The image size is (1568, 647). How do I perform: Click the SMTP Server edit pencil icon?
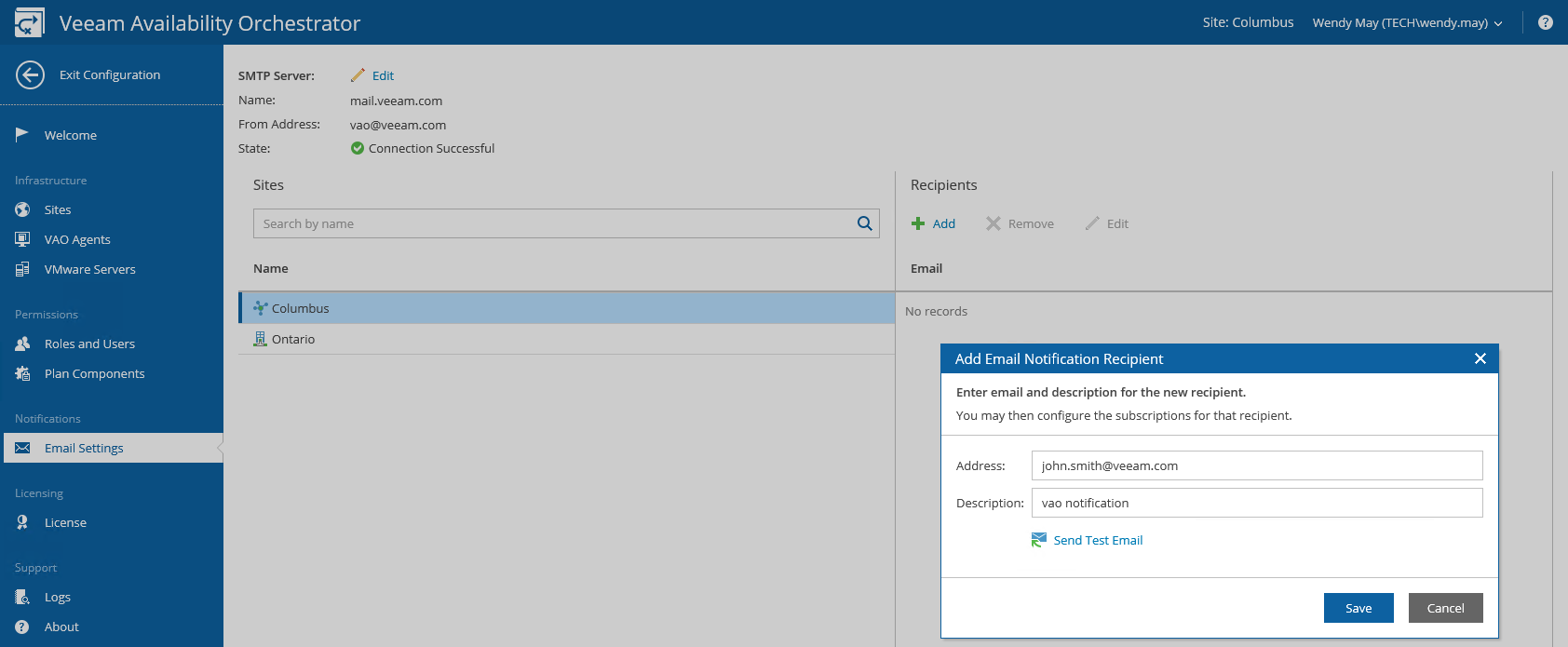coord(358,75)
